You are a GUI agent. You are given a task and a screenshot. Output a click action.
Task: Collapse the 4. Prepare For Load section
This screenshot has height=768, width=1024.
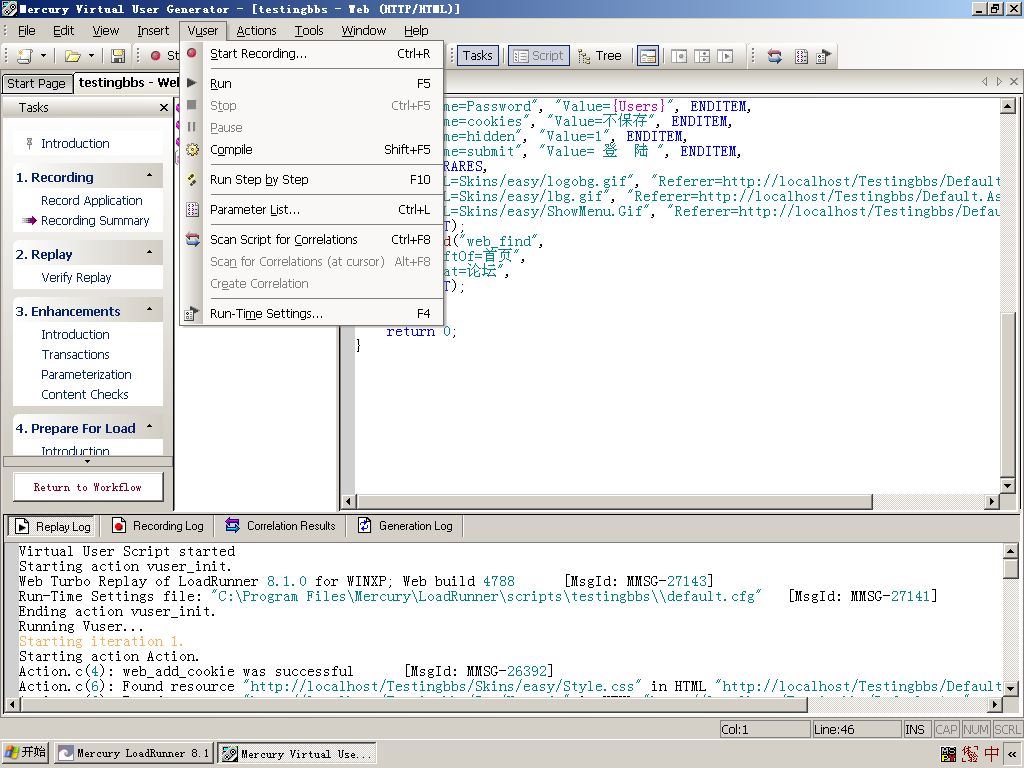pos(150,427)
